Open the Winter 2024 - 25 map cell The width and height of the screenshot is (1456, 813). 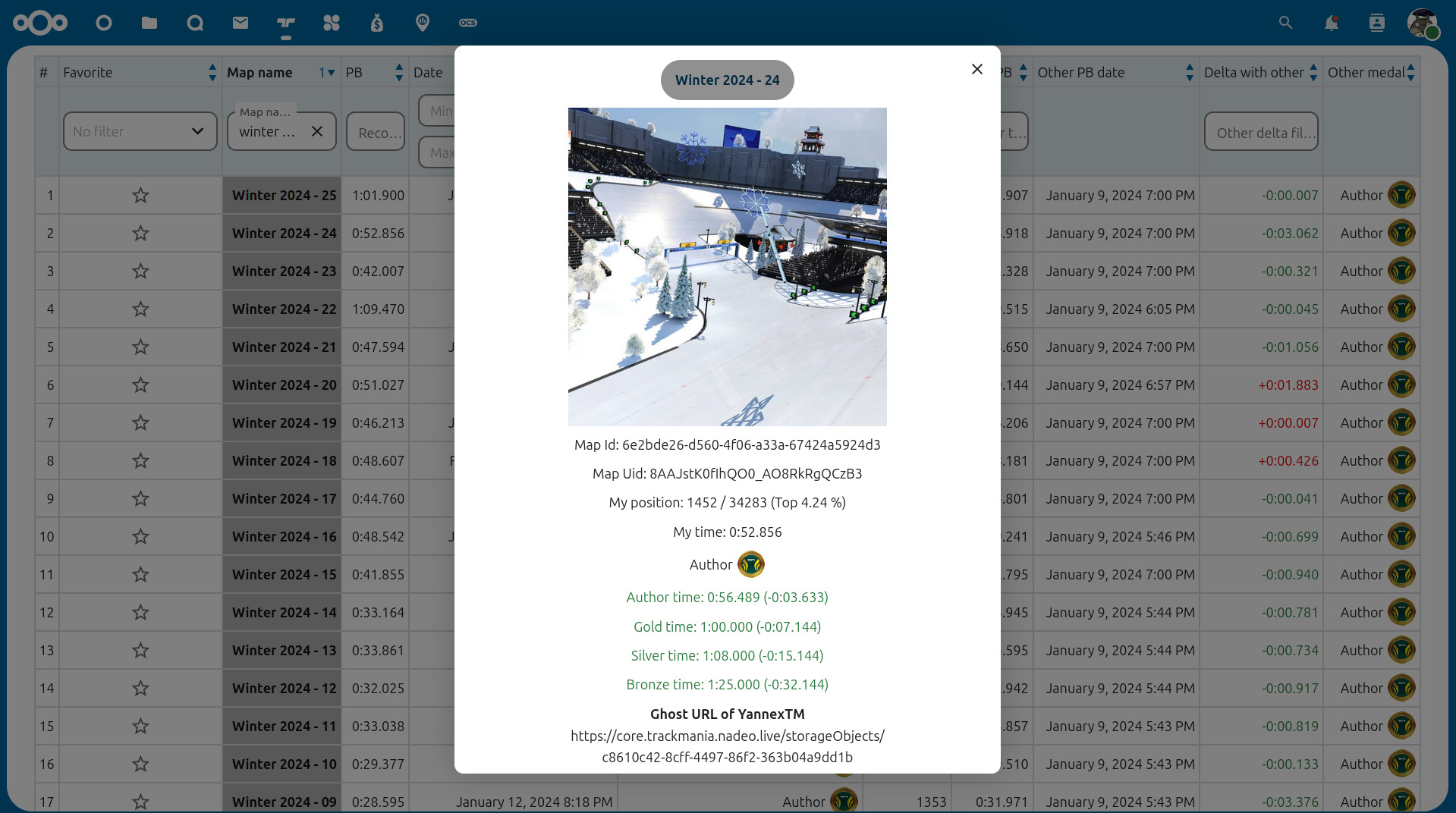282,196
